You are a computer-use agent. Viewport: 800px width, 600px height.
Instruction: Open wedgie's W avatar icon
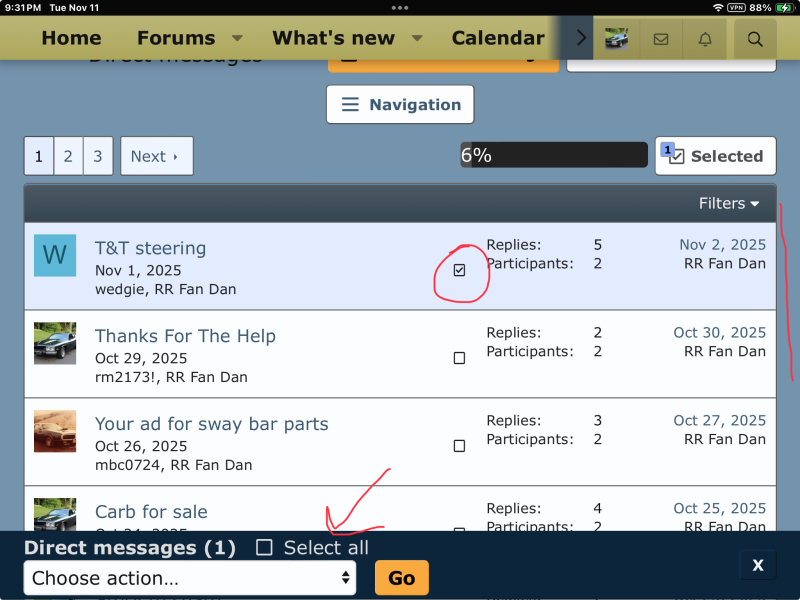[55, 255]
